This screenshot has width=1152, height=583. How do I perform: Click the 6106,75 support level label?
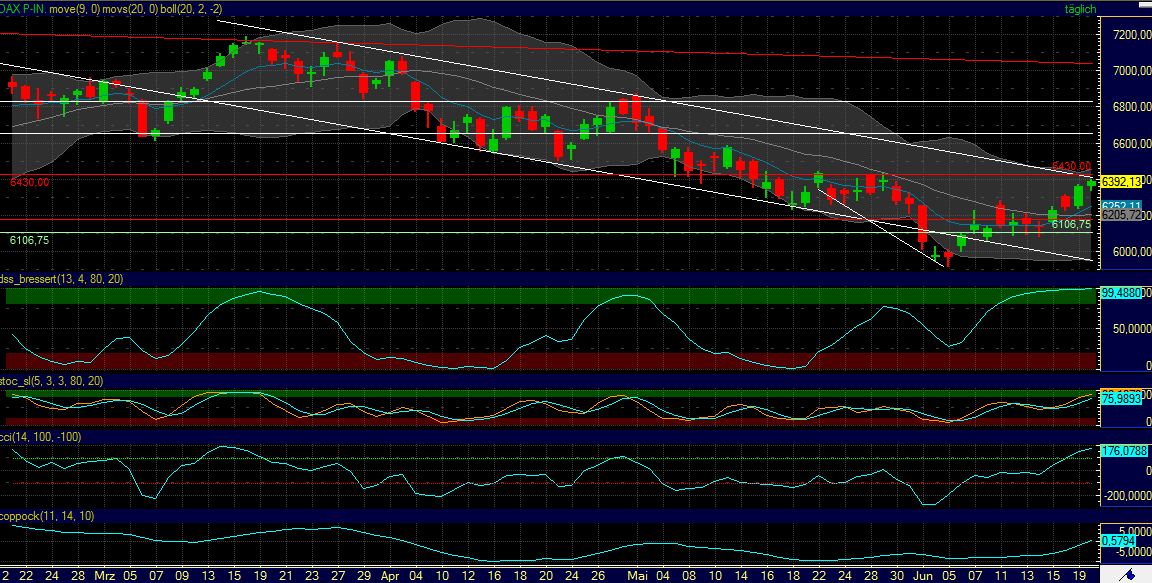[27, 240]
